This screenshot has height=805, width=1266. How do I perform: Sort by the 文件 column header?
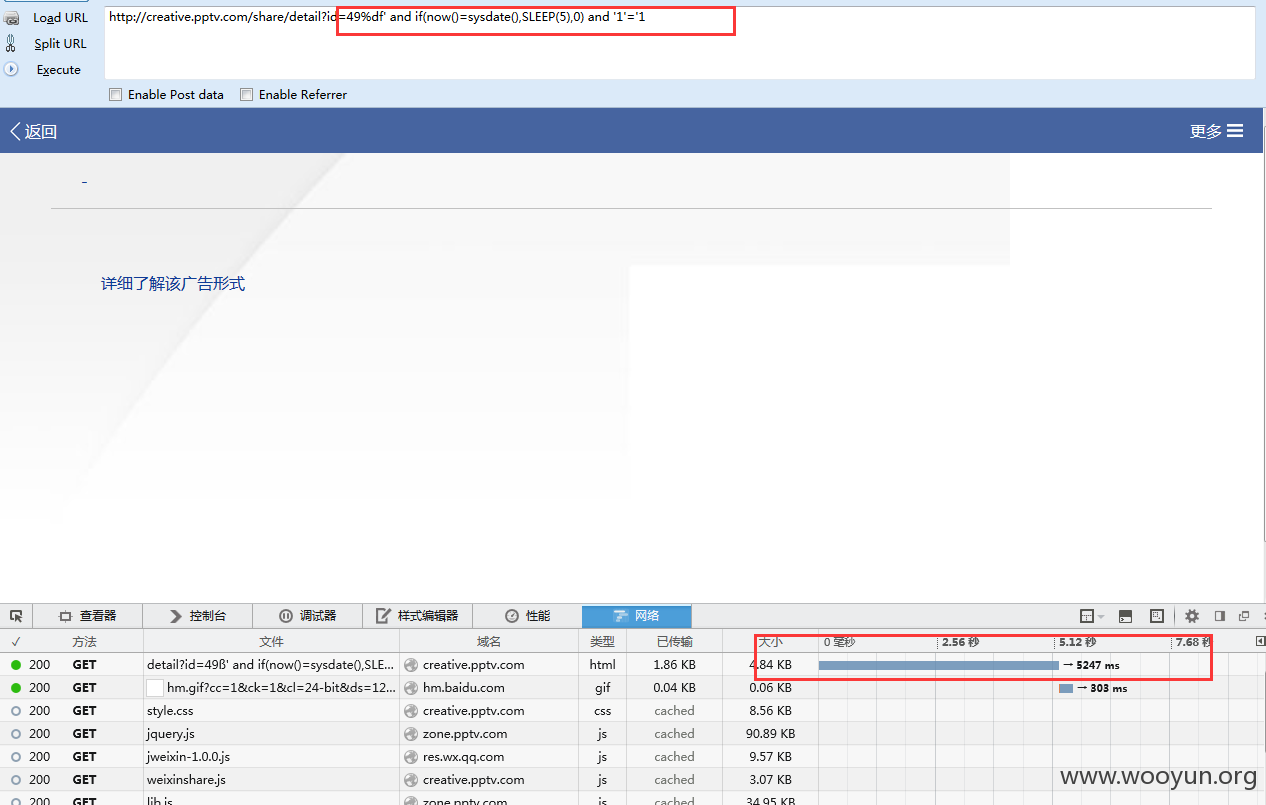(x=271, y=642)
